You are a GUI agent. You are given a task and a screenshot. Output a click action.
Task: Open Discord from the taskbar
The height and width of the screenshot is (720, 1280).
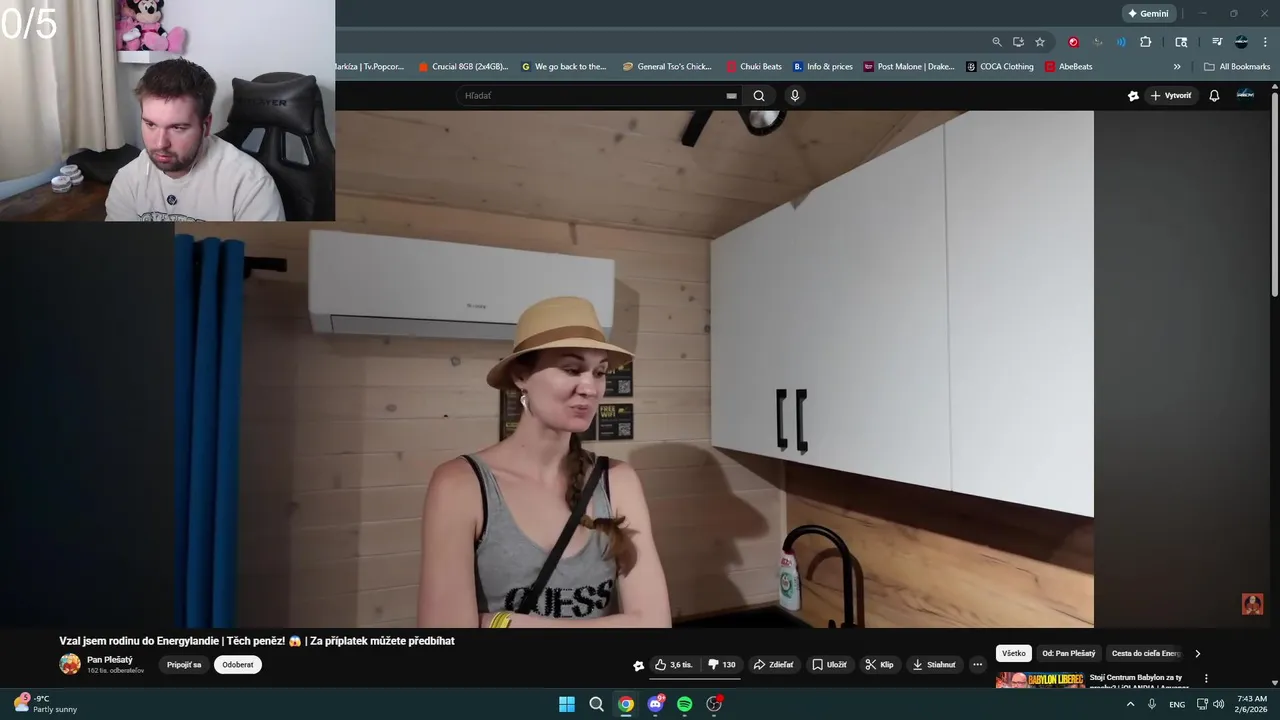point(655,704)
